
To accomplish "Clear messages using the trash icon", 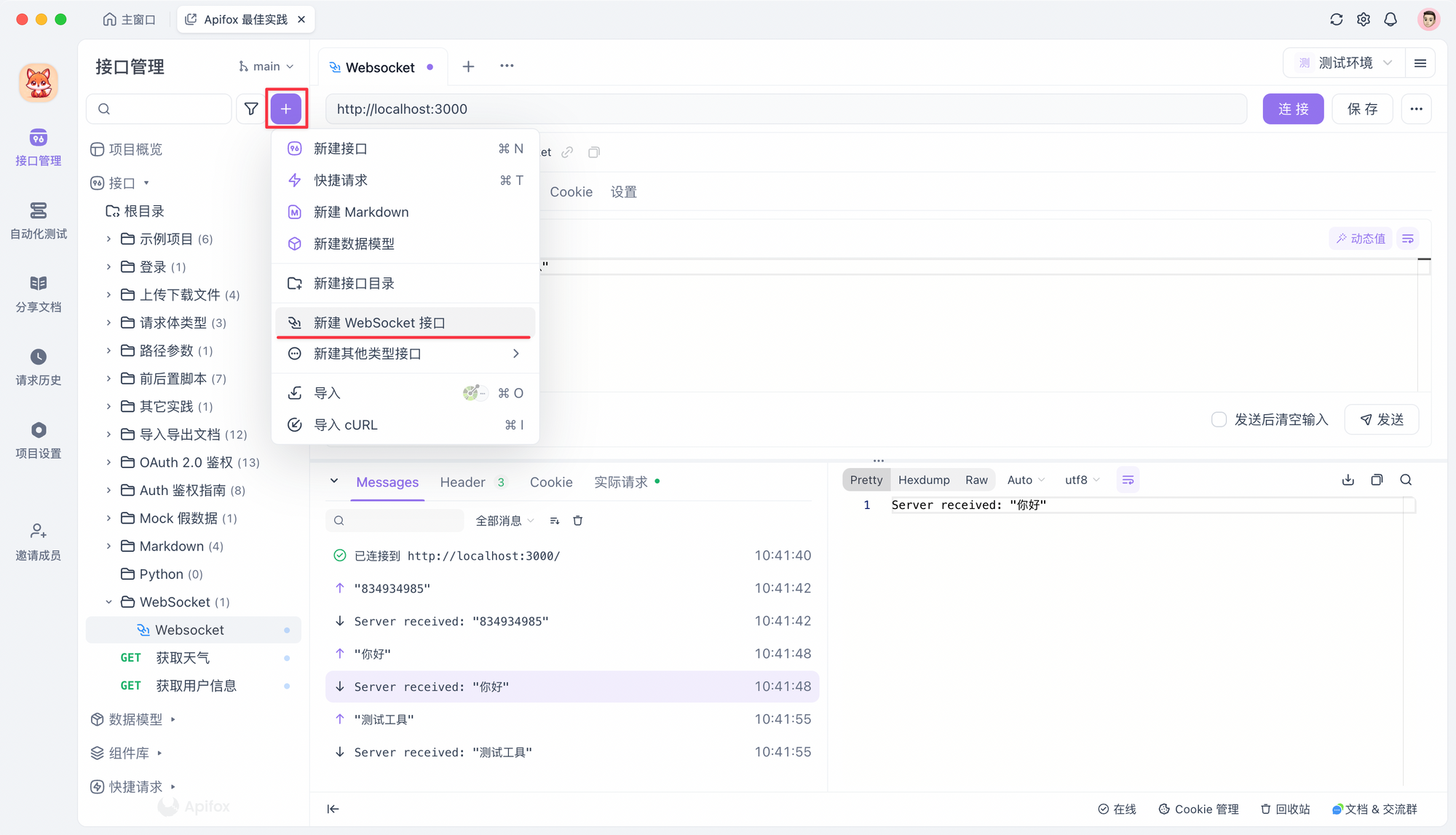I will coord(577,520).
